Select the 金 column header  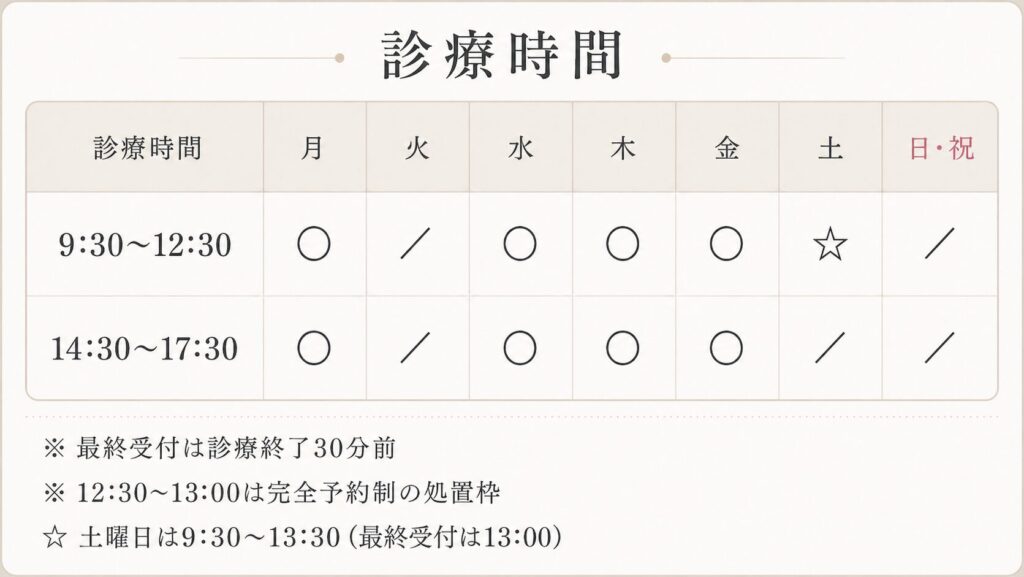pyautogui.click(x=726, y=148)
